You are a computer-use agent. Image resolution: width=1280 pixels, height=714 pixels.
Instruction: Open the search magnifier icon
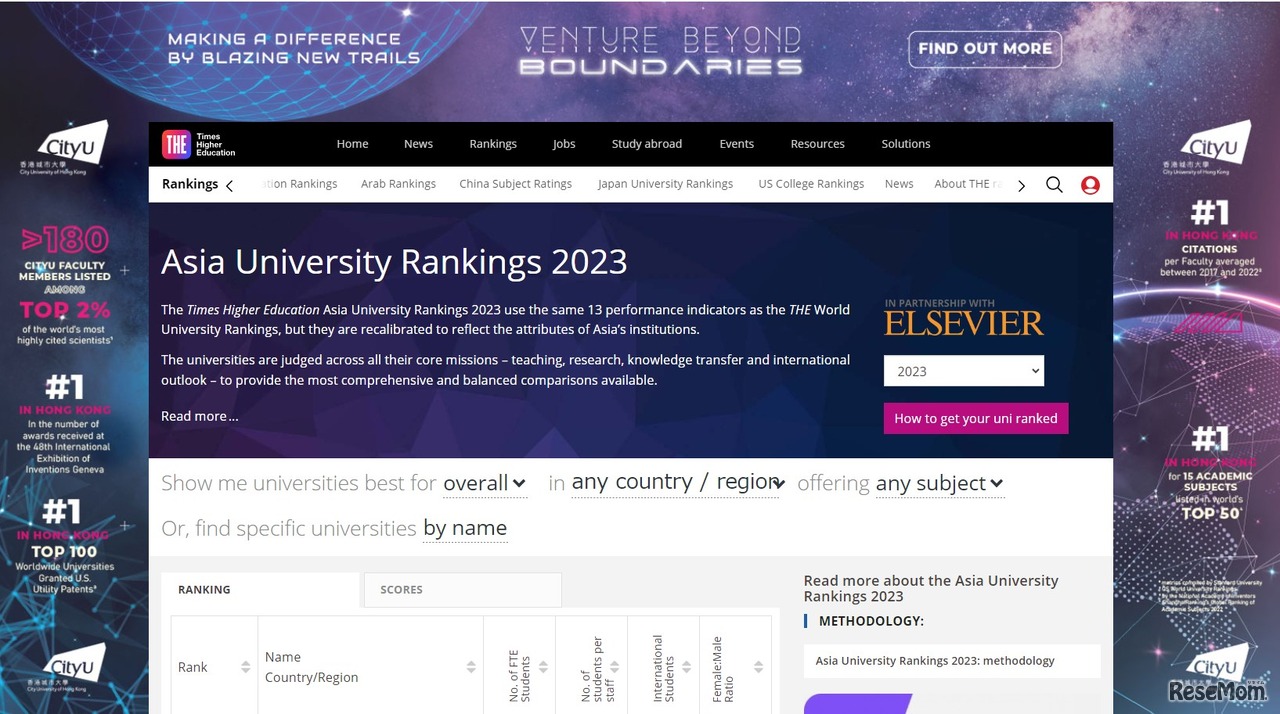(1054, 185)
